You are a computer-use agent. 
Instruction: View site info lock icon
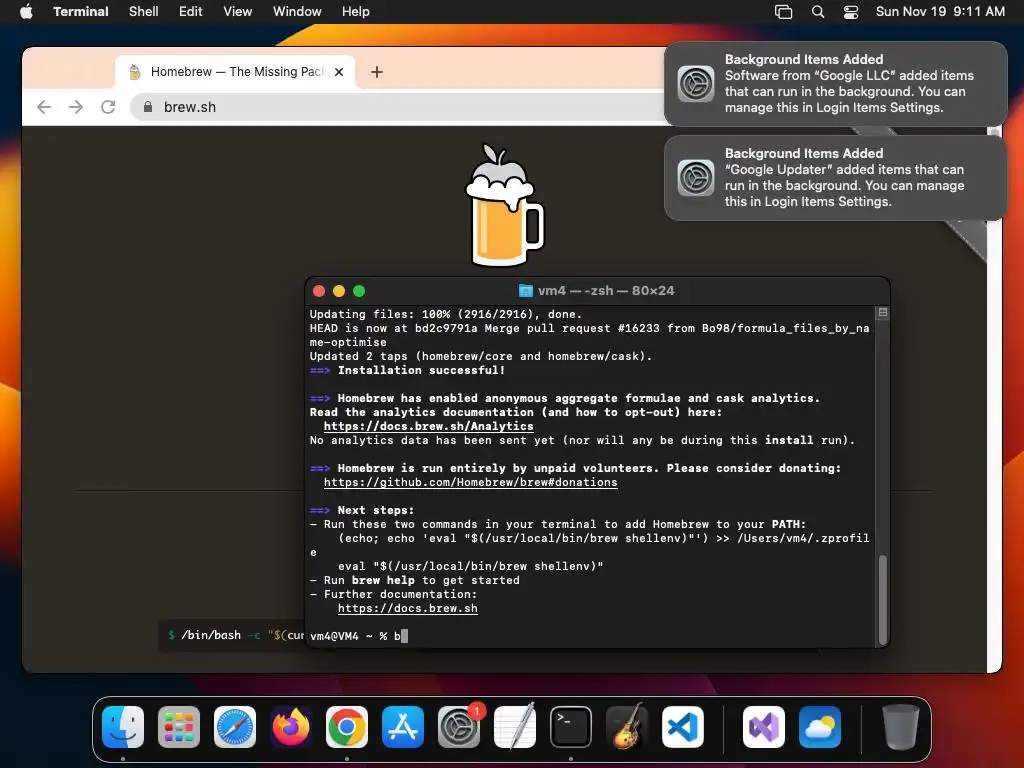pos(148,107)
